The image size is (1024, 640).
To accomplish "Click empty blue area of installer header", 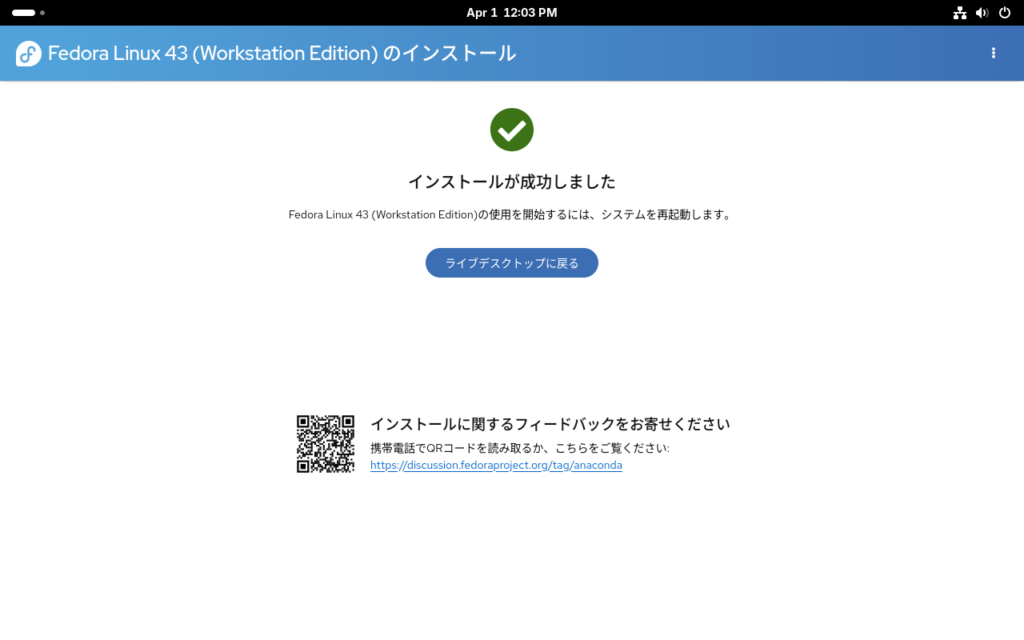I will (750, 54).
